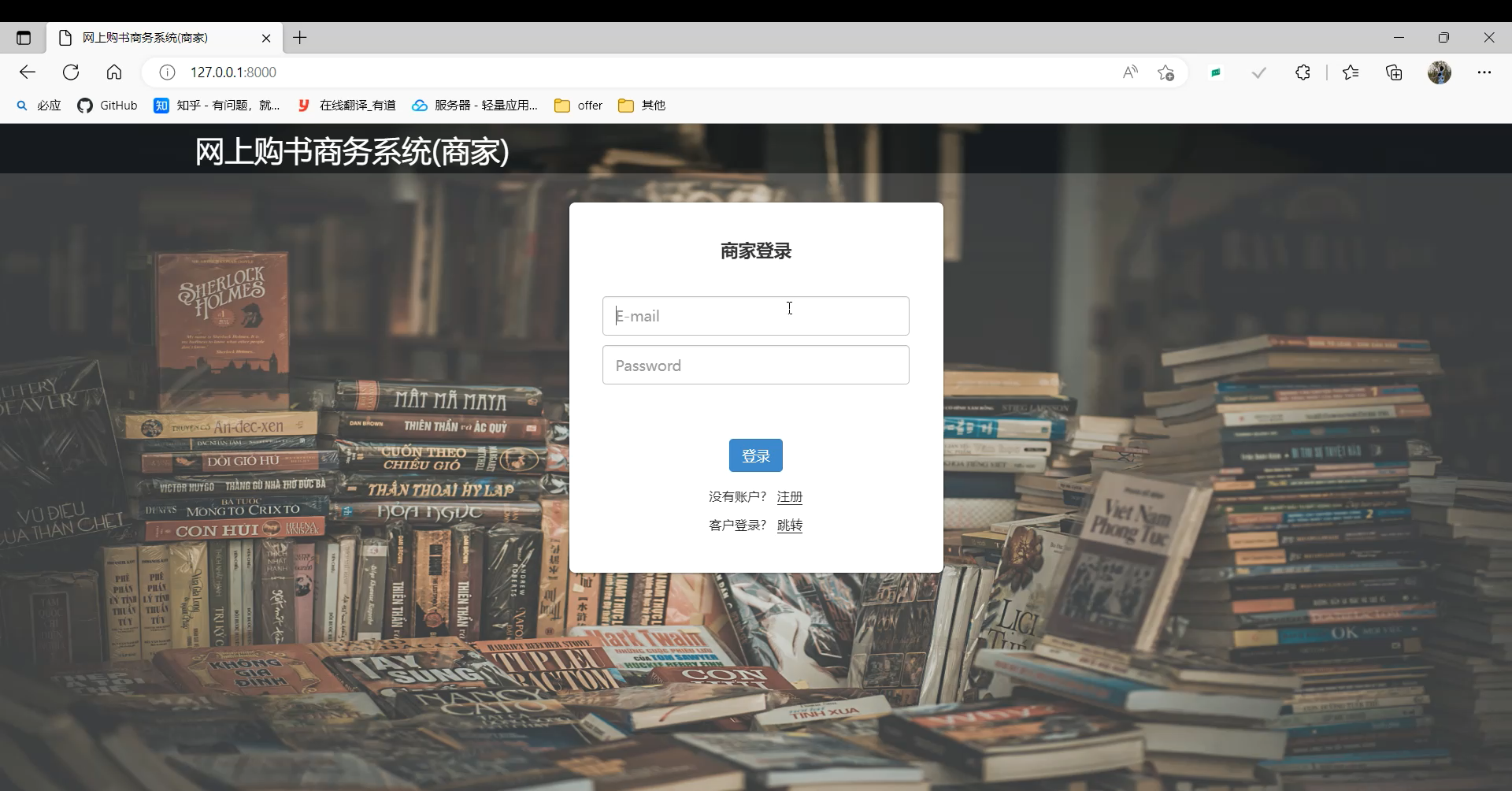This screenshot has width=1512, height=791.
Task: View site information icon in address bar
Action: point(167,72)
